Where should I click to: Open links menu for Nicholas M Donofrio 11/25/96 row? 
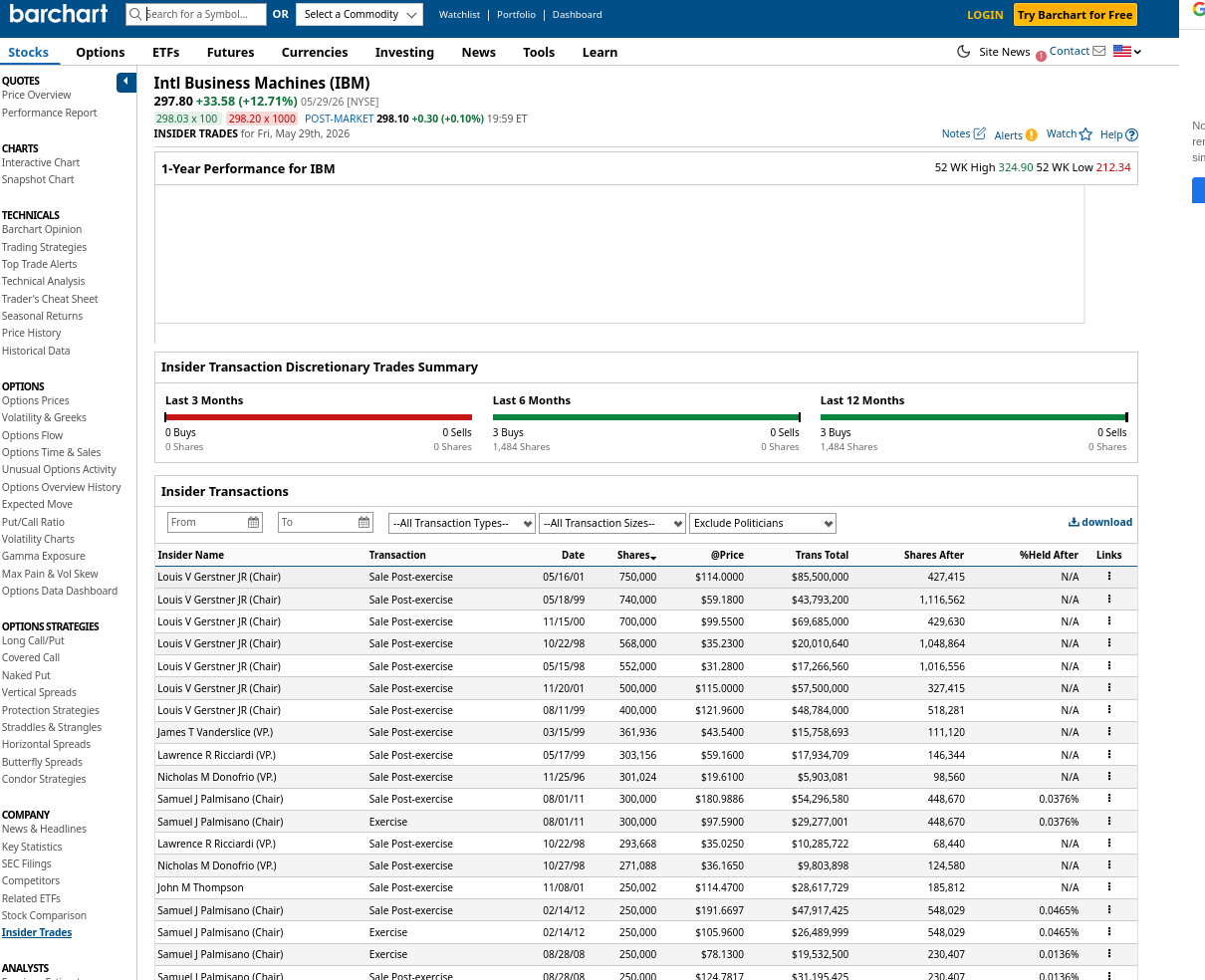pyautogui.click(x=1108, y=777)
